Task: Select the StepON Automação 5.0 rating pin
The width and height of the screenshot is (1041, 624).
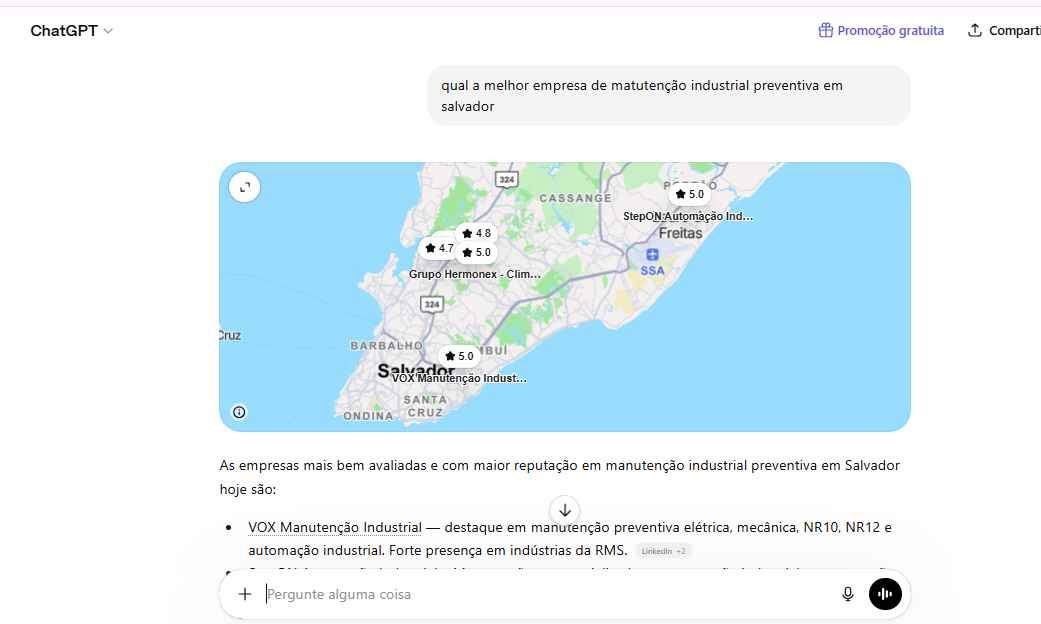Action: point(690,194)
